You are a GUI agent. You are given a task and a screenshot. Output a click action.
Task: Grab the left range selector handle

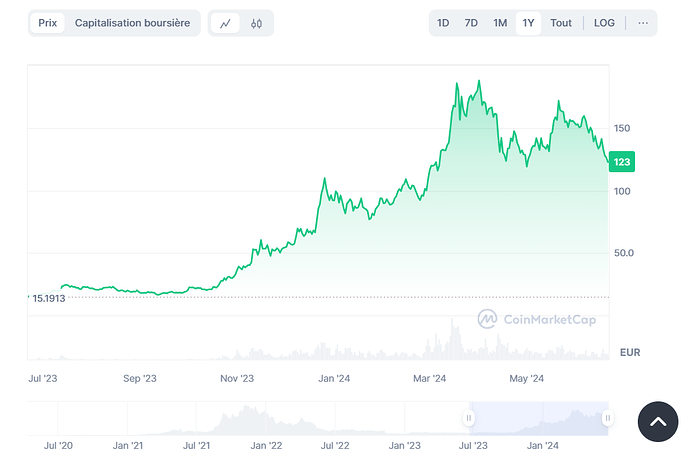[x=469, y=418]
